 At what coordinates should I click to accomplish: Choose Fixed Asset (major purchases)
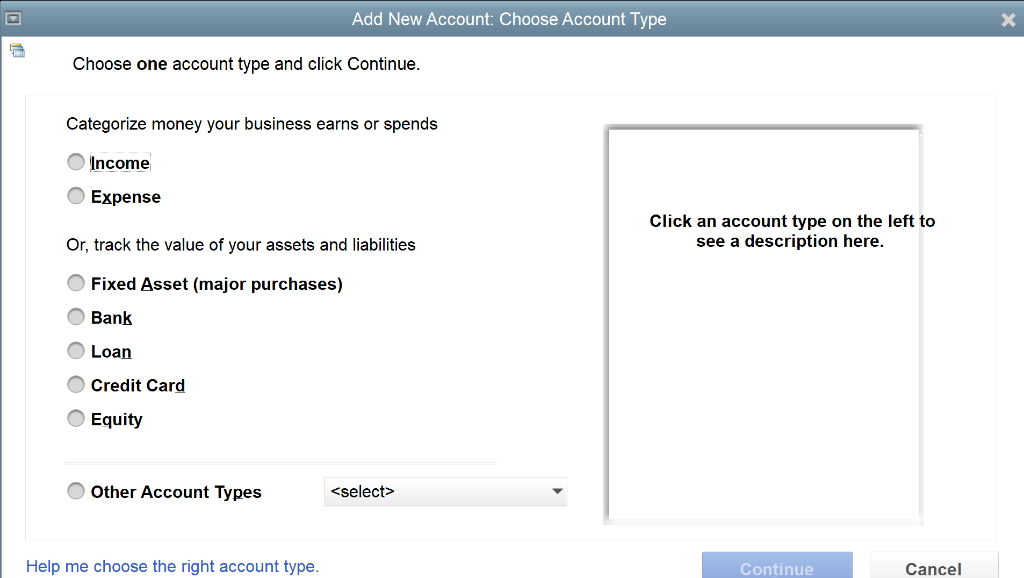click(x=76, y=282)
